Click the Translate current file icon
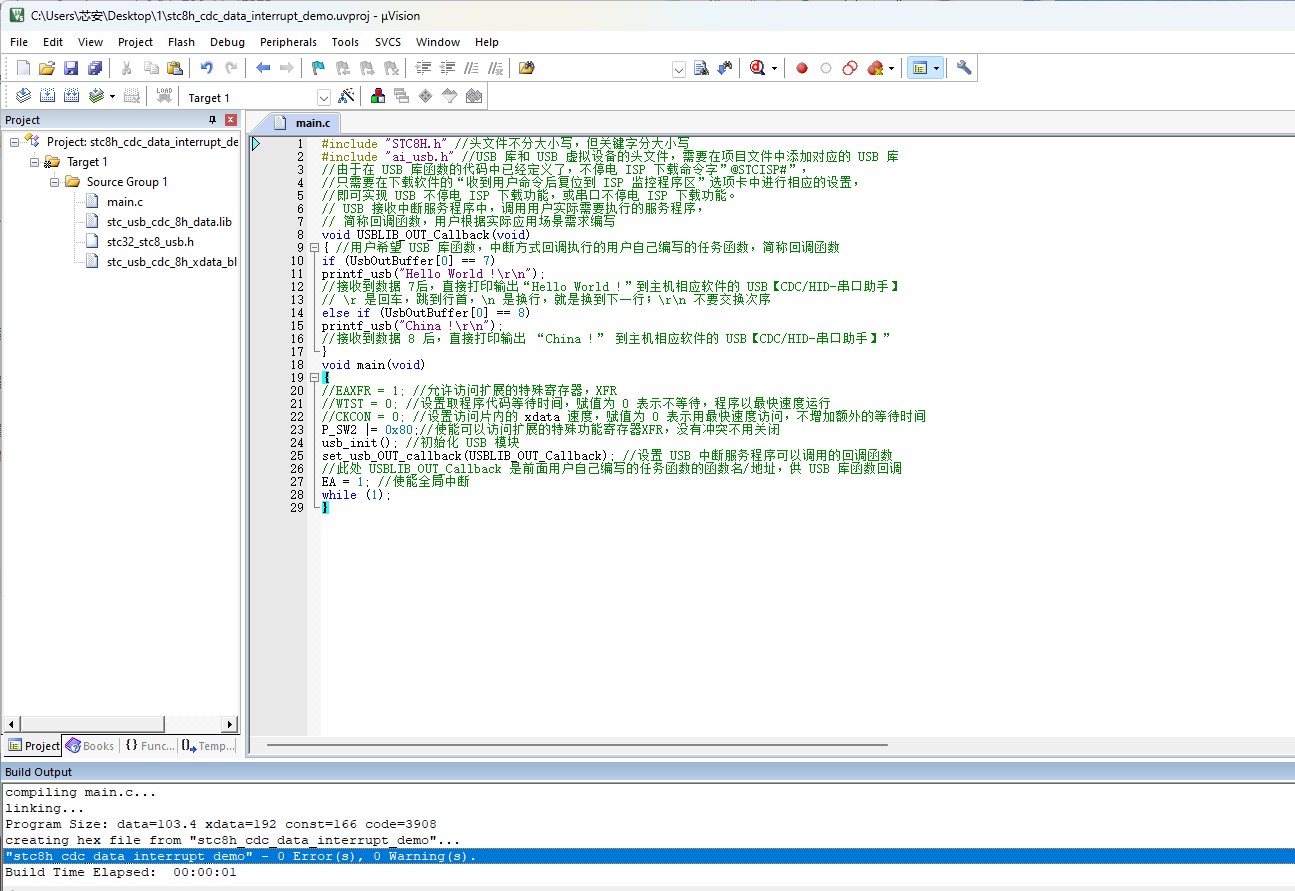 click(x=23, y=96)
